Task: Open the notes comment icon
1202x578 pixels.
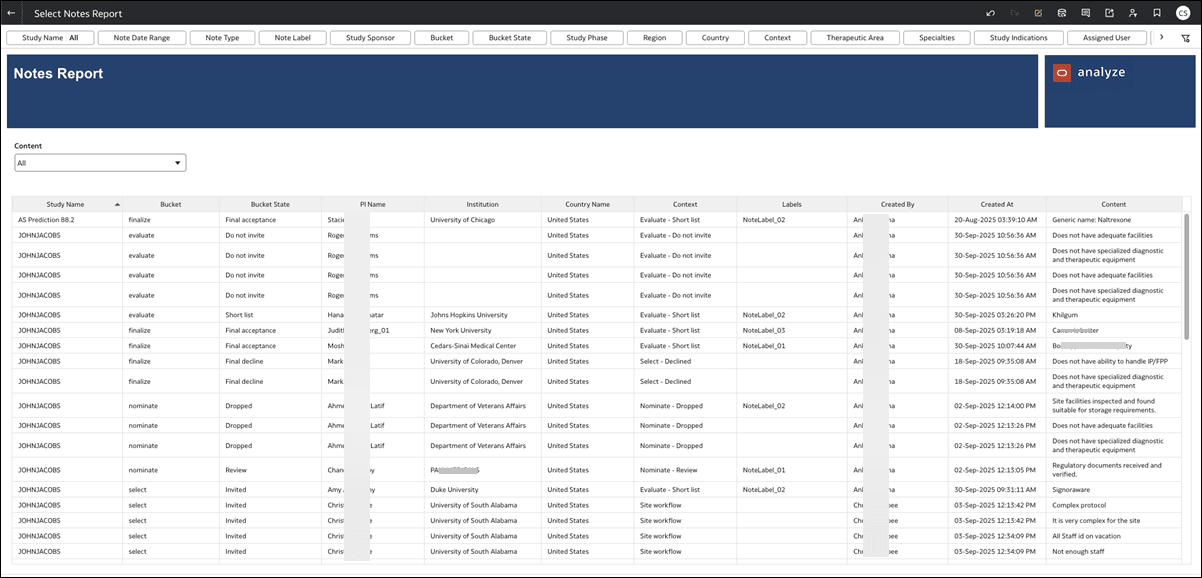Action: tap(1086, 13)
